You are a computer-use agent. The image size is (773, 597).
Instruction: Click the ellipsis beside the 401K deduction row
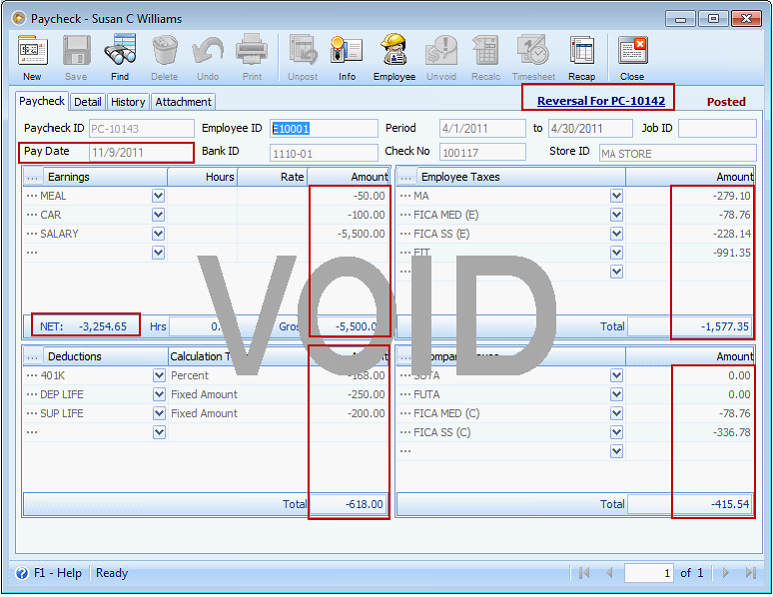coord(32,375)
